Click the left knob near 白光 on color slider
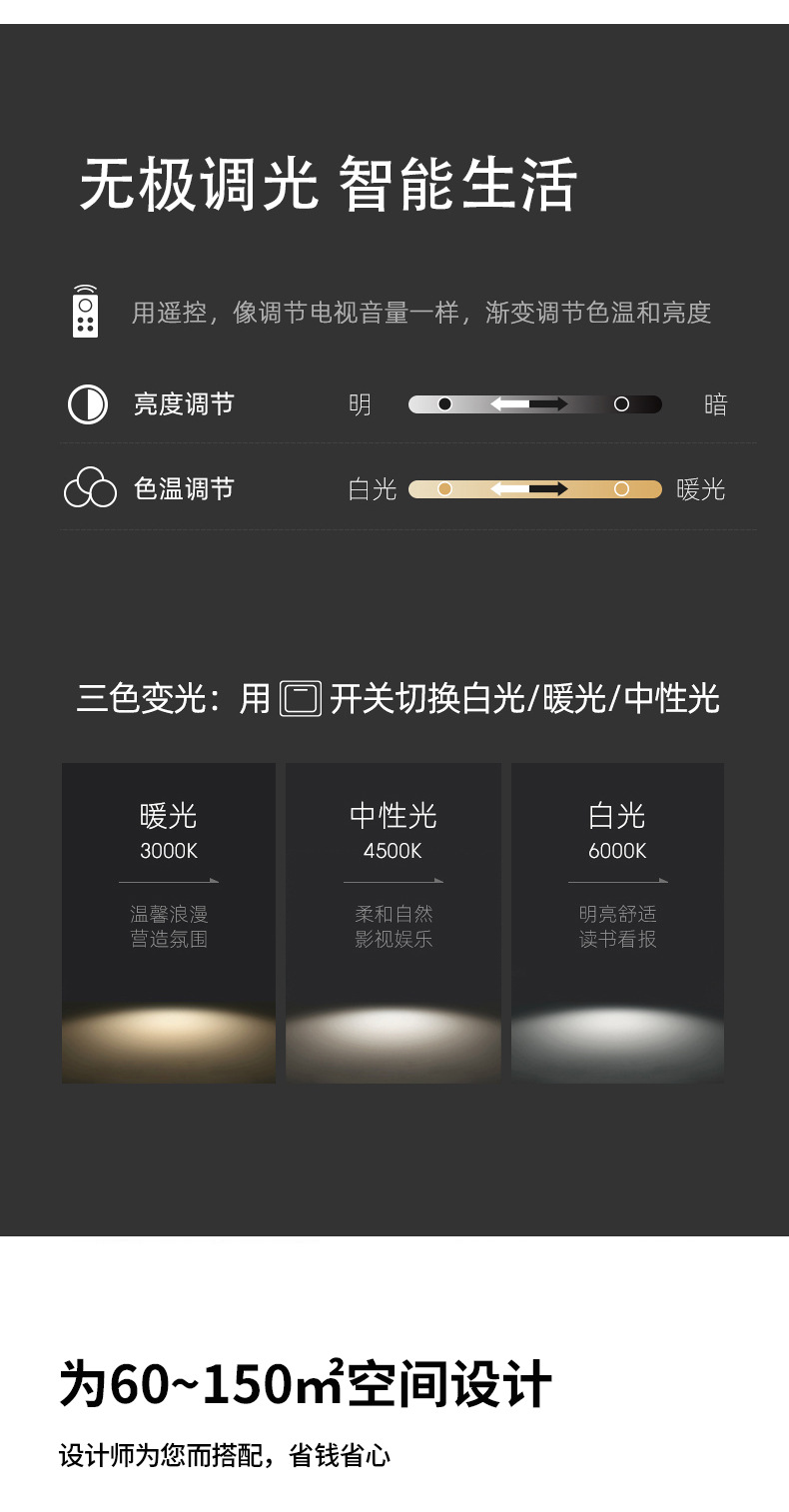This screenshot has height=1512, width=789. [x=445, y=489]
